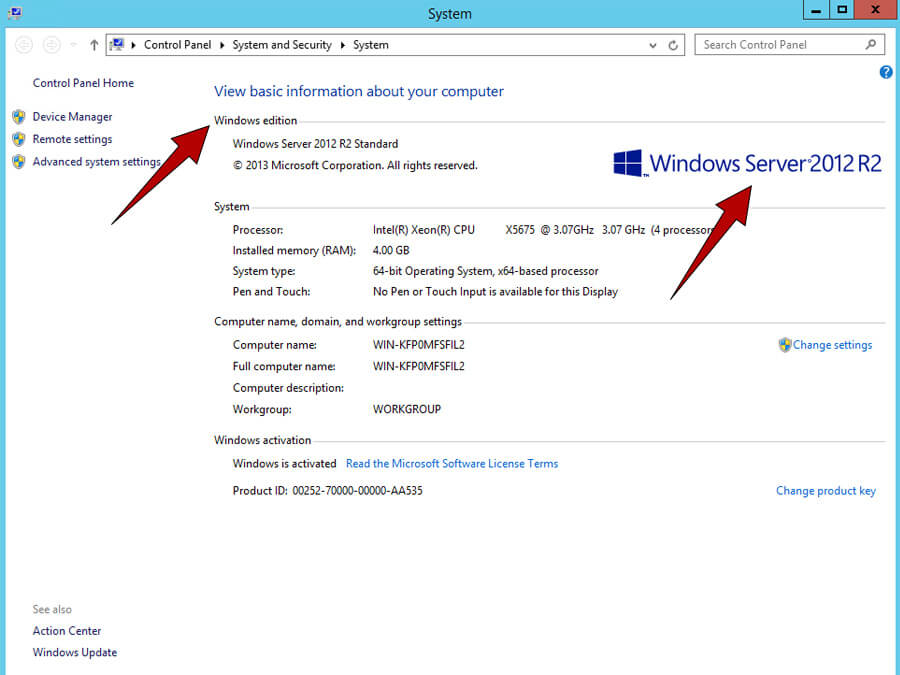
Task: Close the System window
Action: point(876,10)
